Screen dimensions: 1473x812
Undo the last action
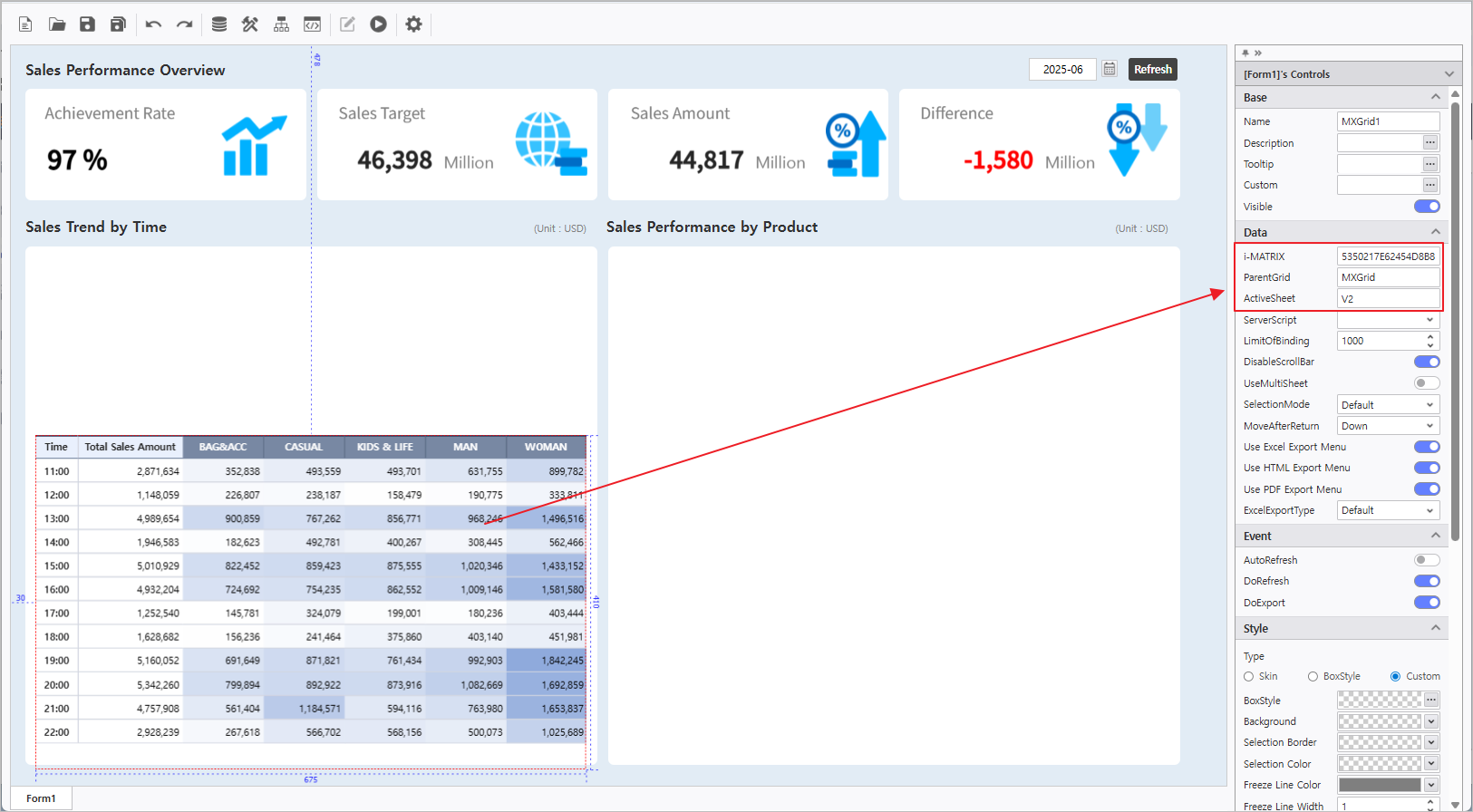click(x=153, y=24)
